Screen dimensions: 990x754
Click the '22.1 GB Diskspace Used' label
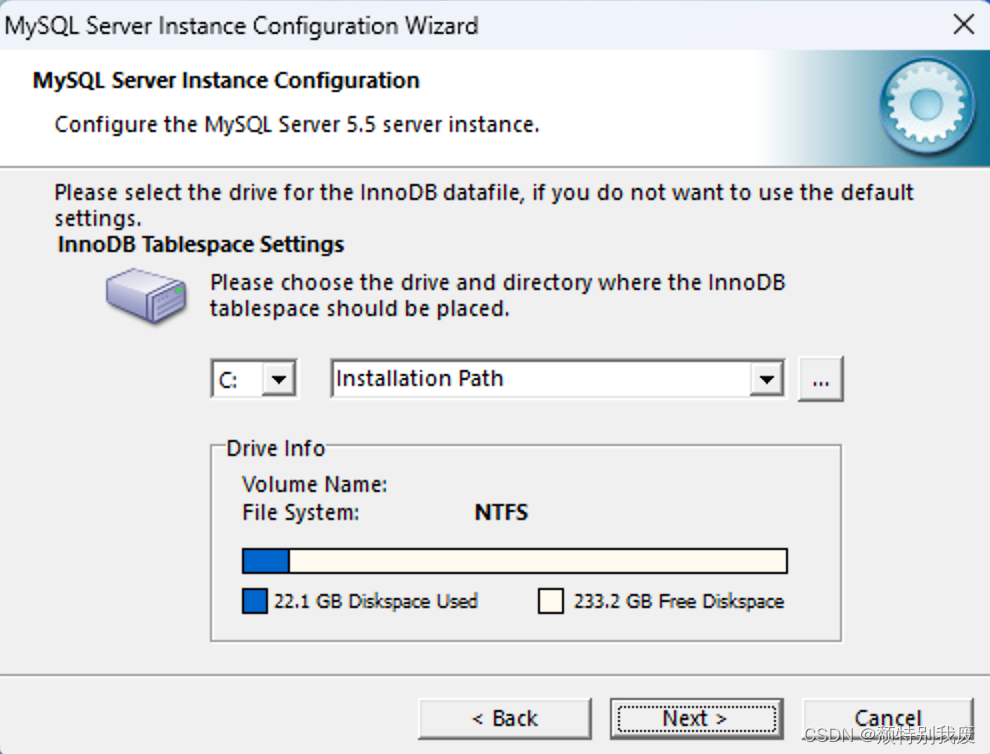tap(376, 601)
